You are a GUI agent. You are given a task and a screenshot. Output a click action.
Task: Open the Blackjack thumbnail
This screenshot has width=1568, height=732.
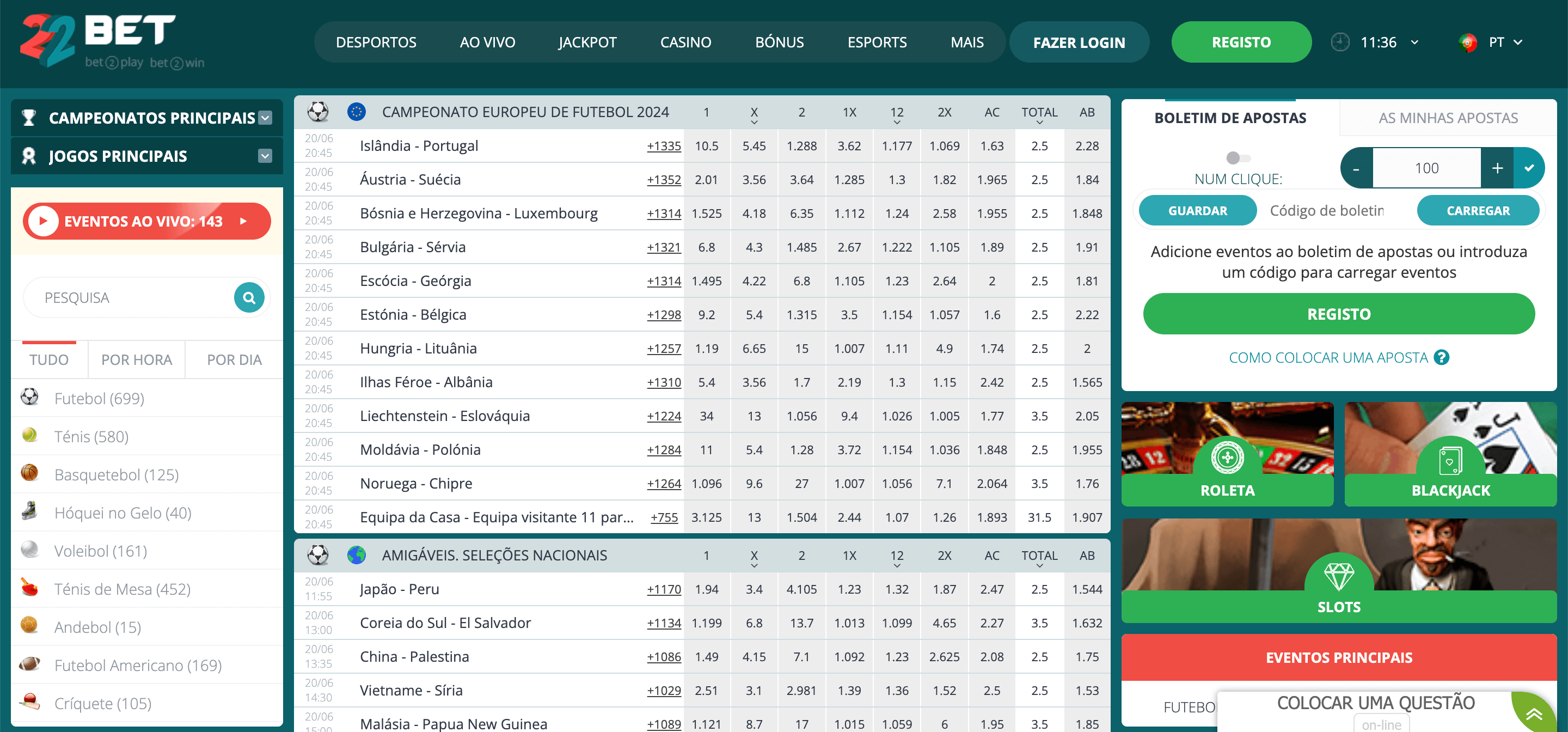point(1450,454)
